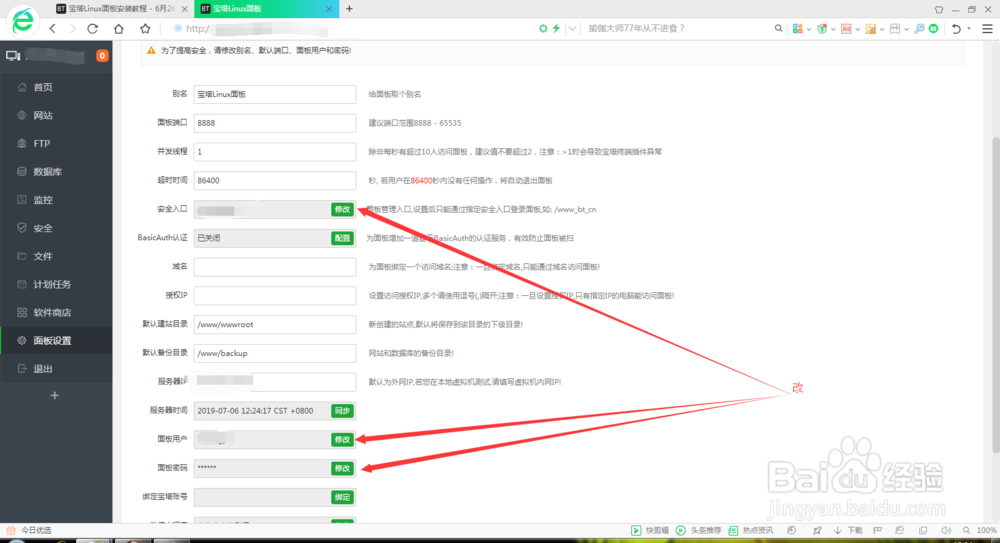Open 首页 in the sidebar
The width and height of the screenshot is (1000, 543).
(x=56, y=87)
